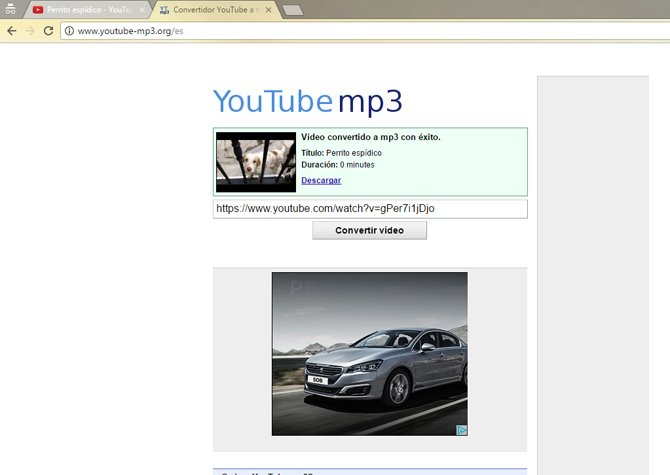
Task: Open the incognito icon in the browser corner
Action: tap(10, 9)
